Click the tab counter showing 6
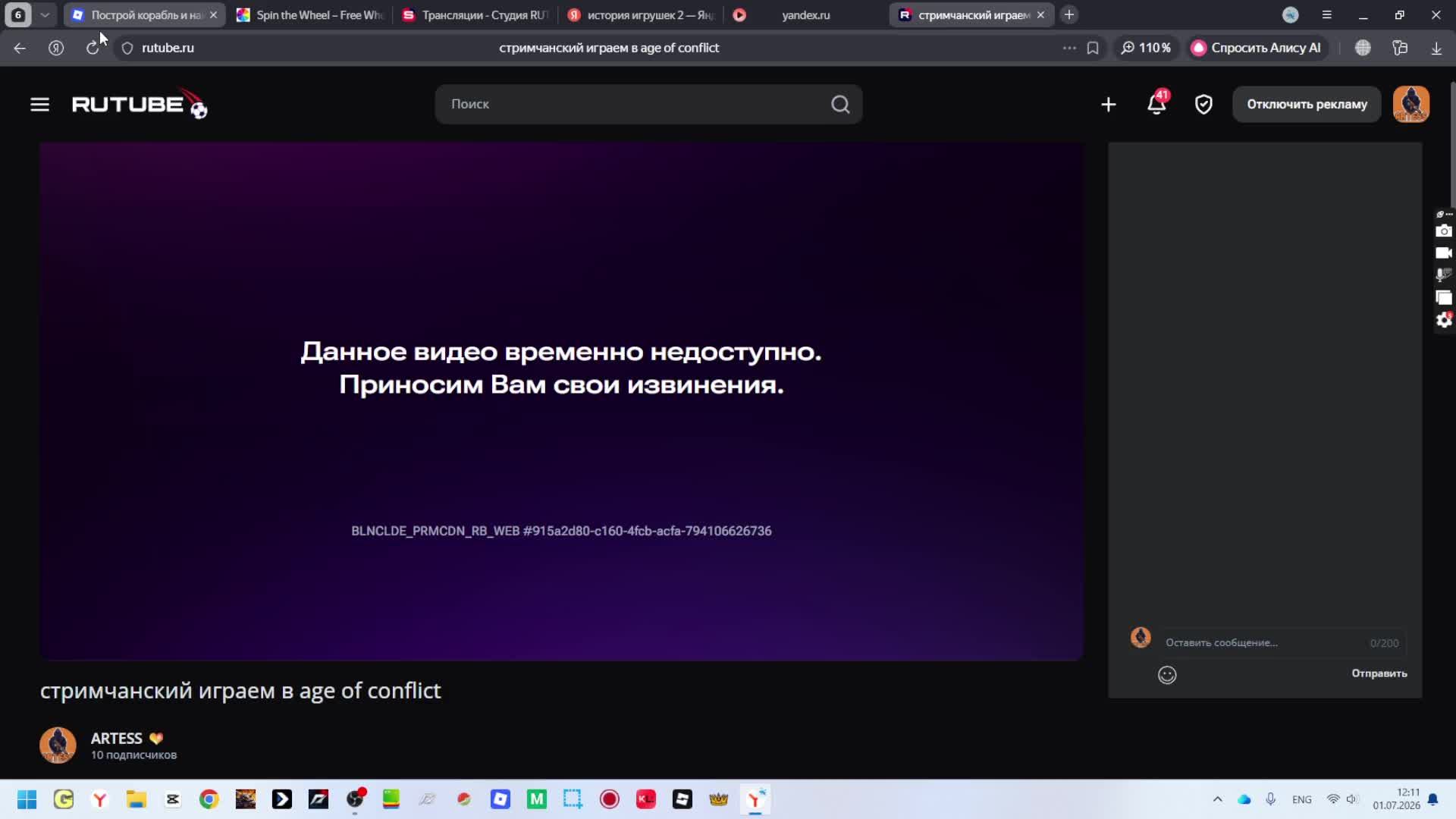 tap(18, 14)
